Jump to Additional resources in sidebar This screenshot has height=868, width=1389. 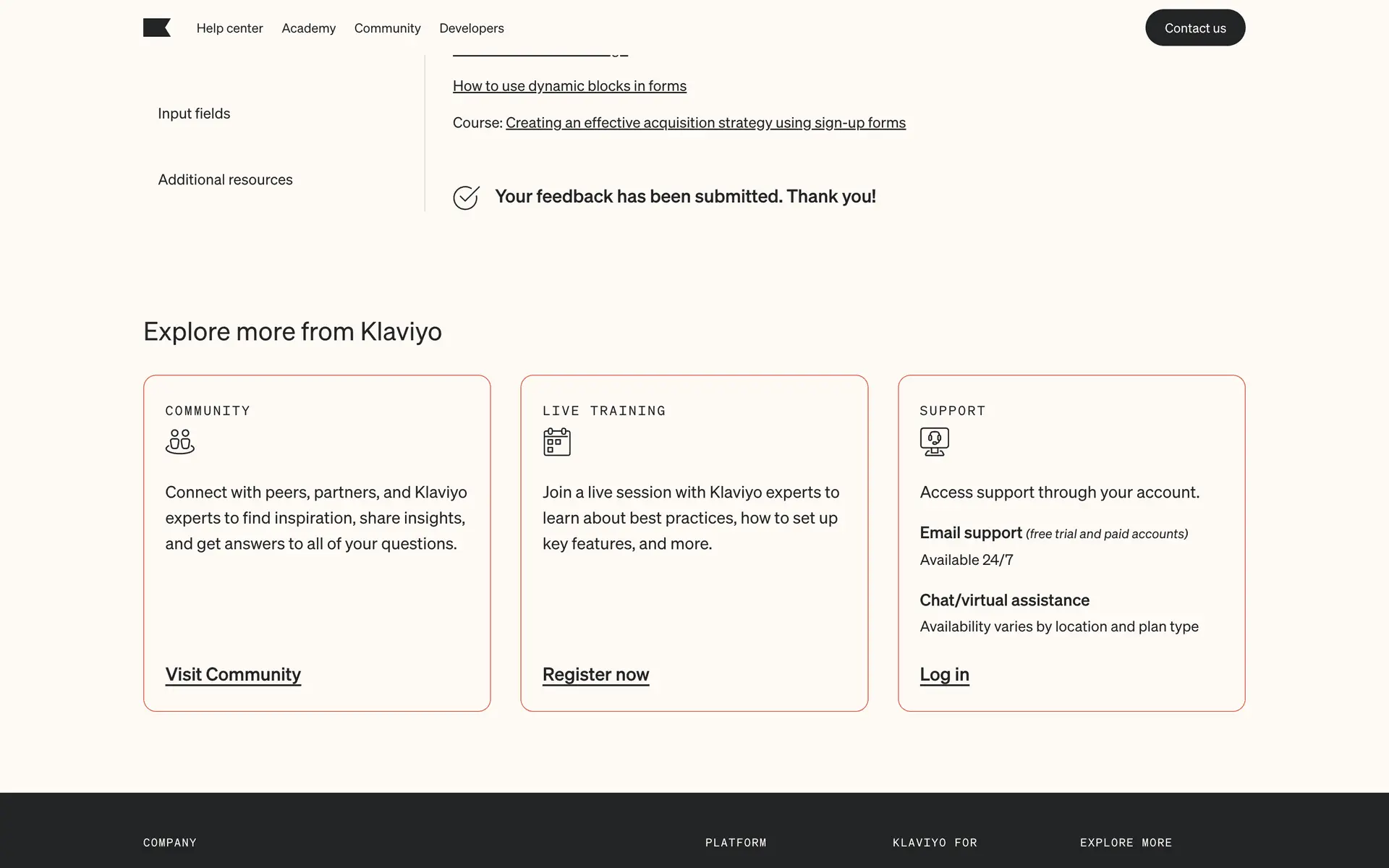point(225,179)
